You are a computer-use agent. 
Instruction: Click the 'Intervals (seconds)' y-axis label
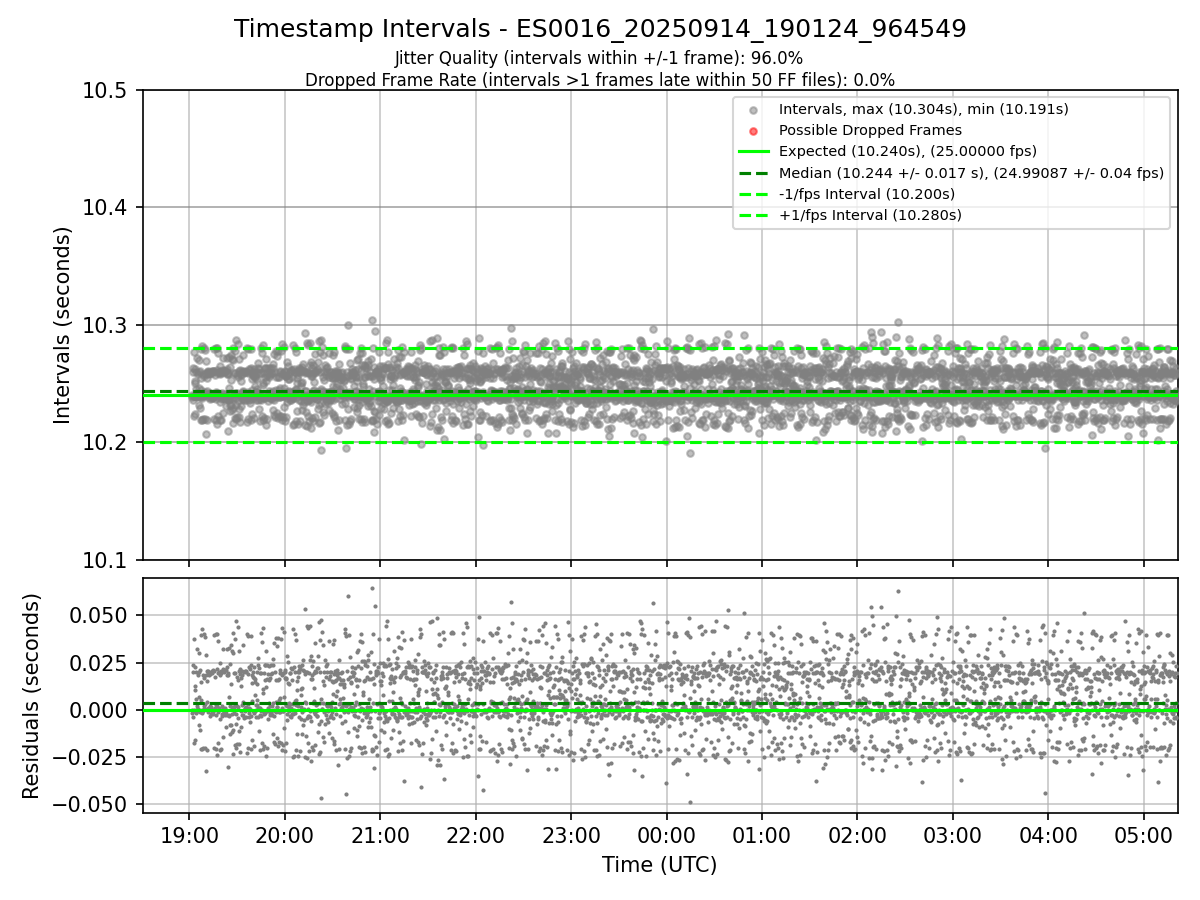63,325
